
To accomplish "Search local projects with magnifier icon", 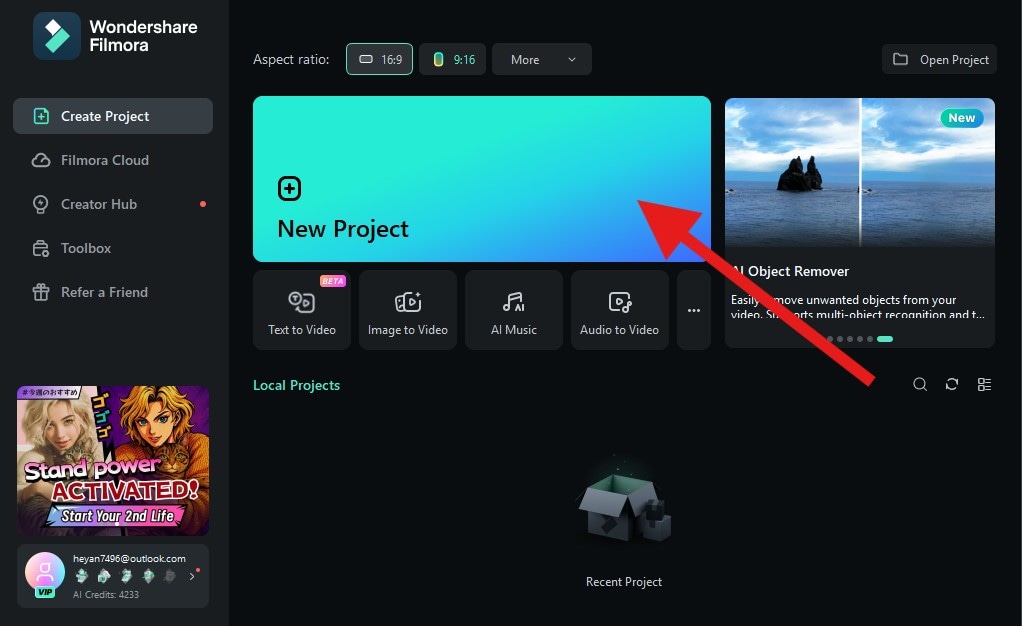I will point(920,385).
